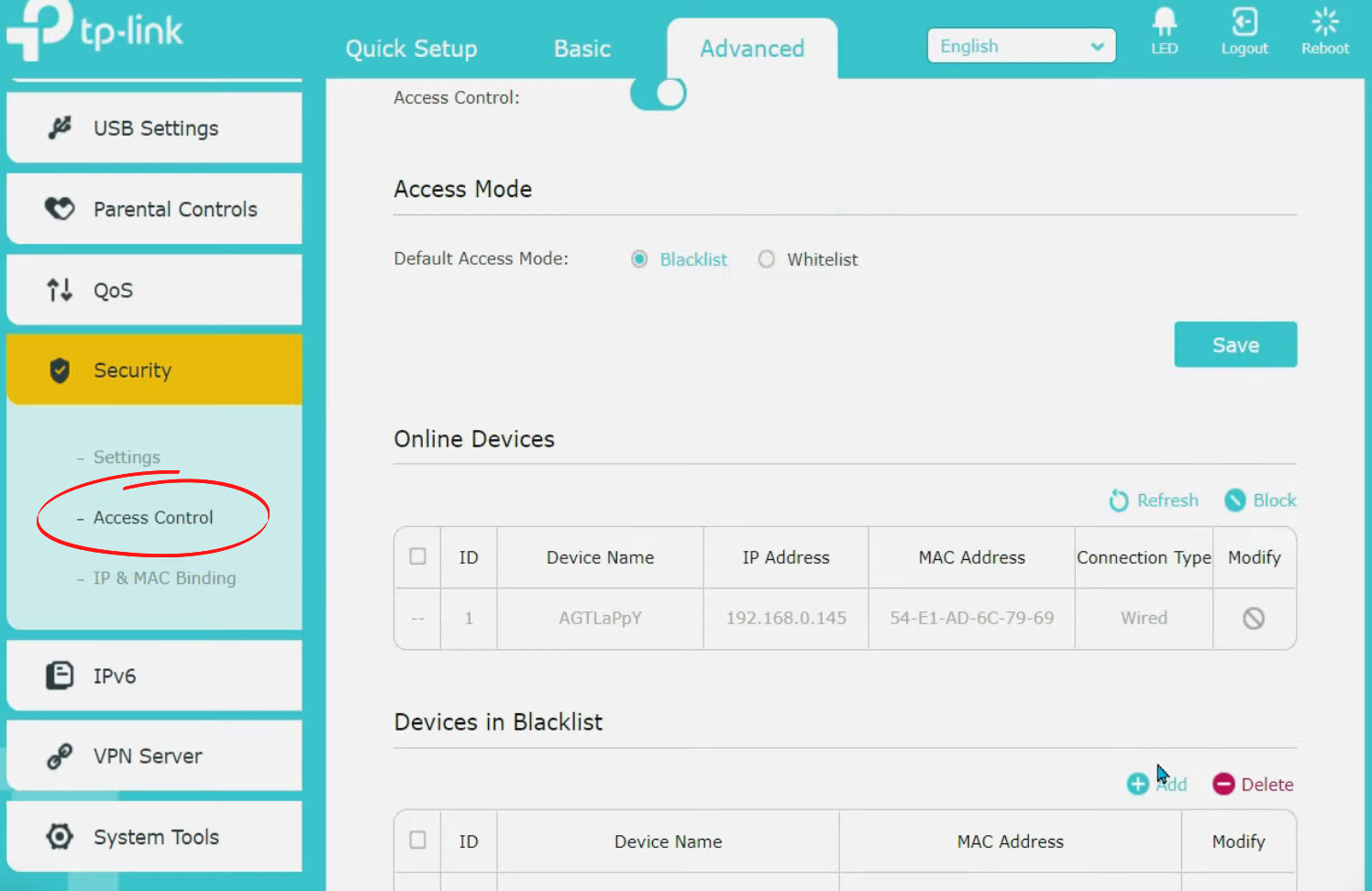This screenshot has width=1372, height=891.
Task: Save the access mode settings
Action: (x=1235, y=345)
